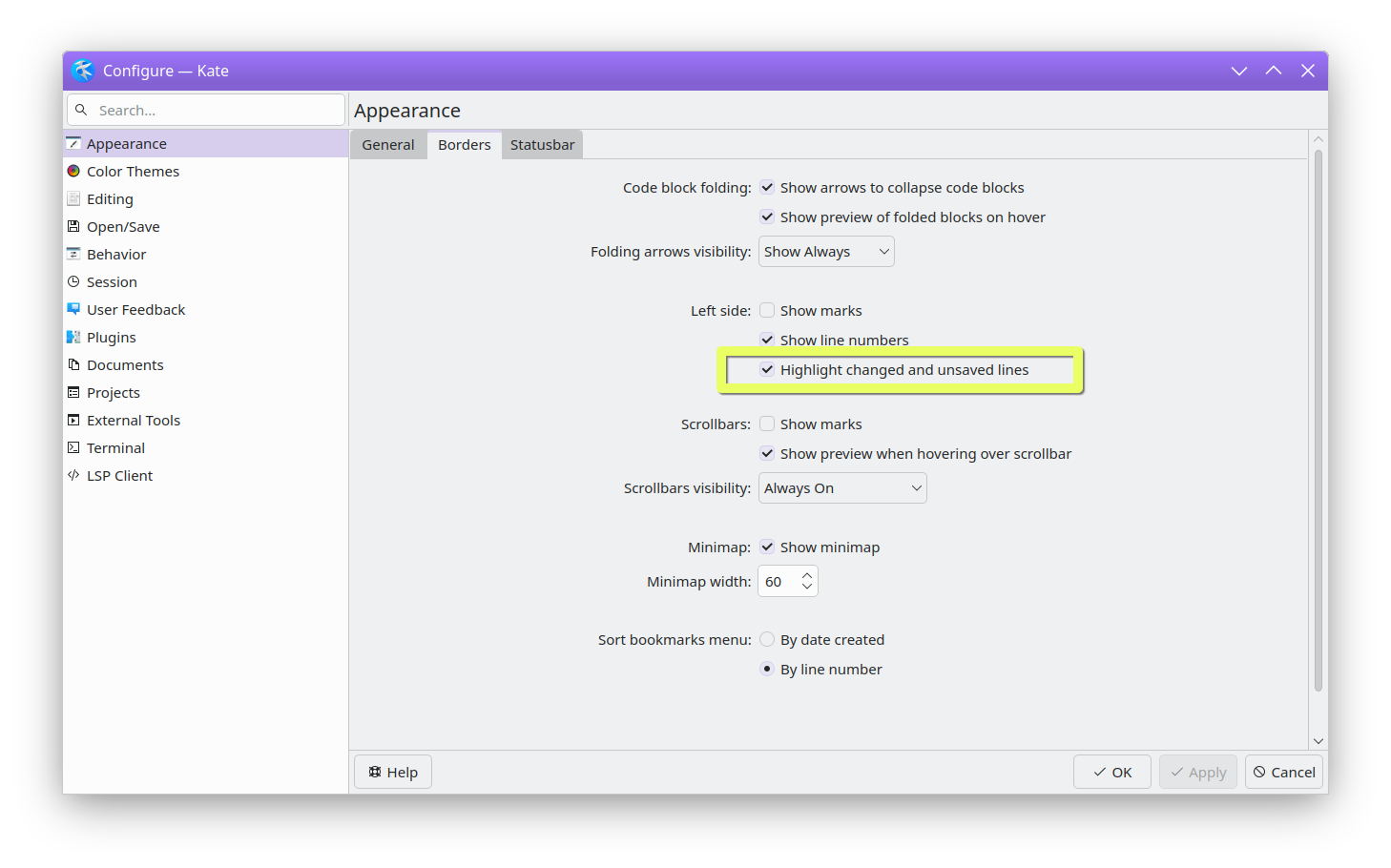Uncheck Show preview of folded blocks on hover
Viewport: 1391px width, 868px height.
pos(767,217)
